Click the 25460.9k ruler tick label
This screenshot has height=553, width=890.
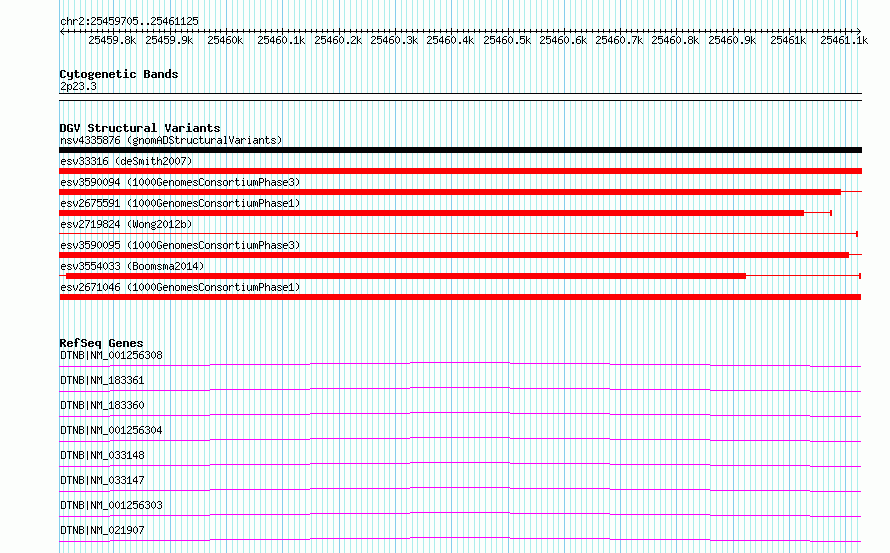[x=732, y=40]
